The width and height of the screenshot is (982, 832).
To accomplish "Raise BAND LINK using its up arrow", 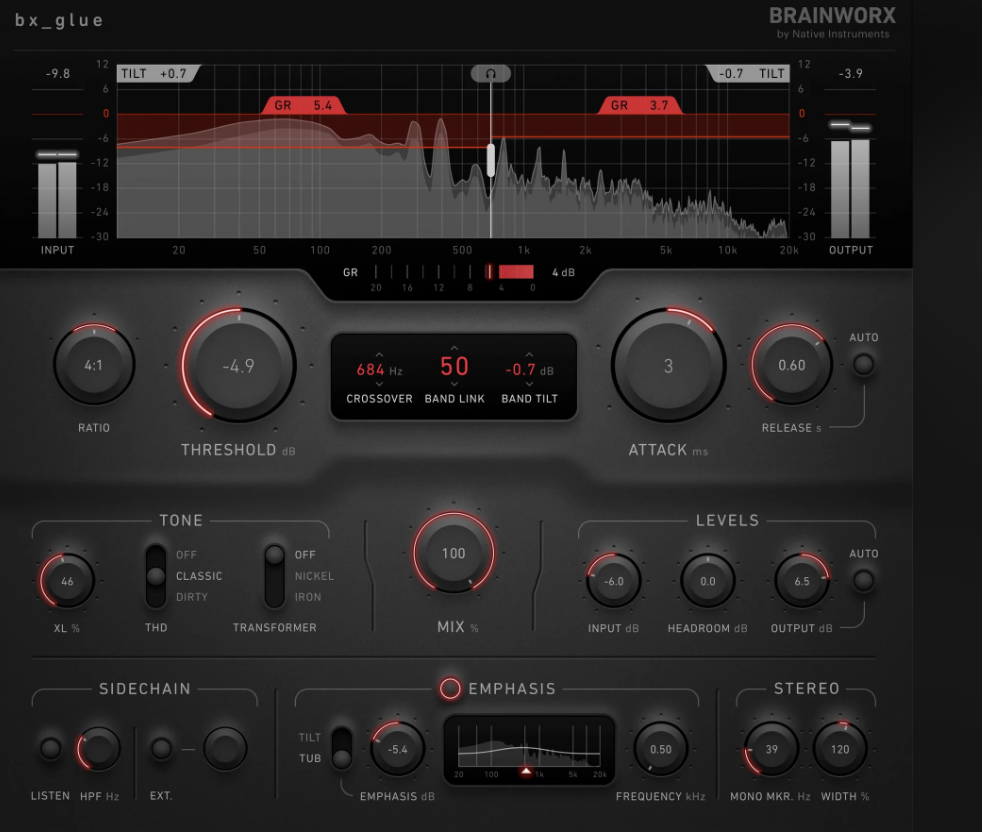I will (454, 350).
